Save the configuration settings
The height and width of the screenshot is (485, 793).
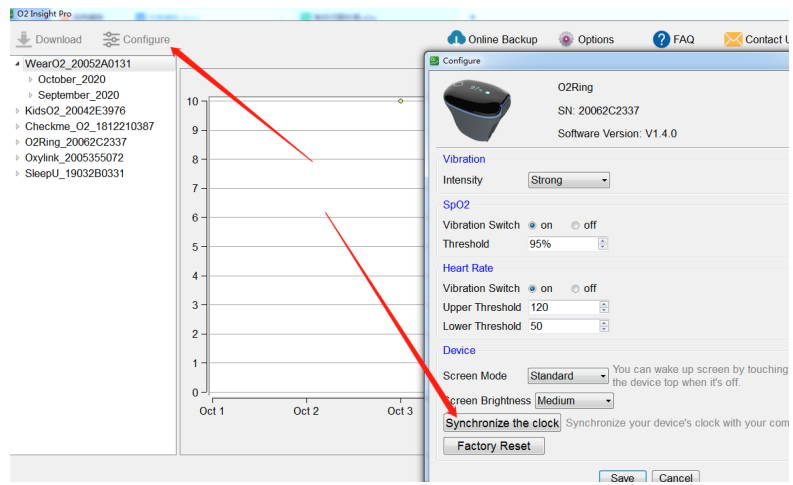pos(623,477)
